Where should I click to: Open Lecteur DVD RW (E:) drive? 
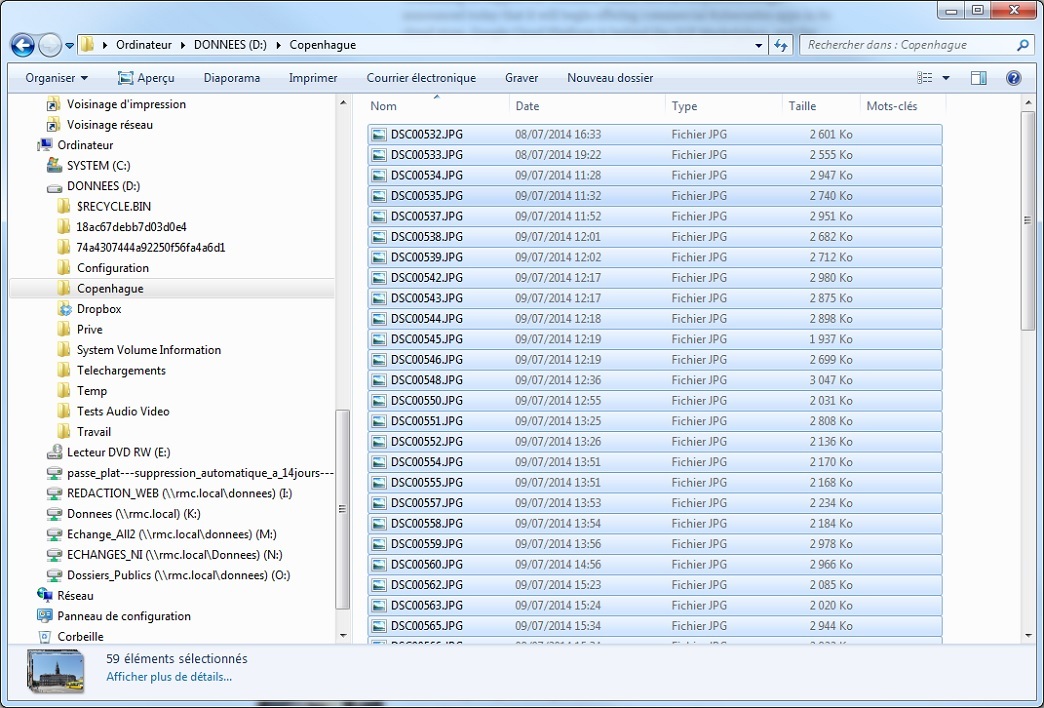tap(118, 452)
